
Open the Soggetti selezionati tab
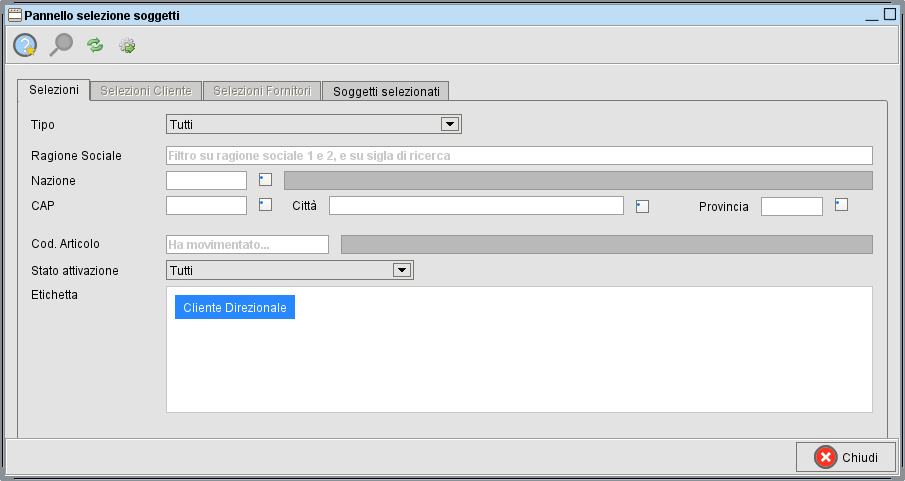point(386,91)
